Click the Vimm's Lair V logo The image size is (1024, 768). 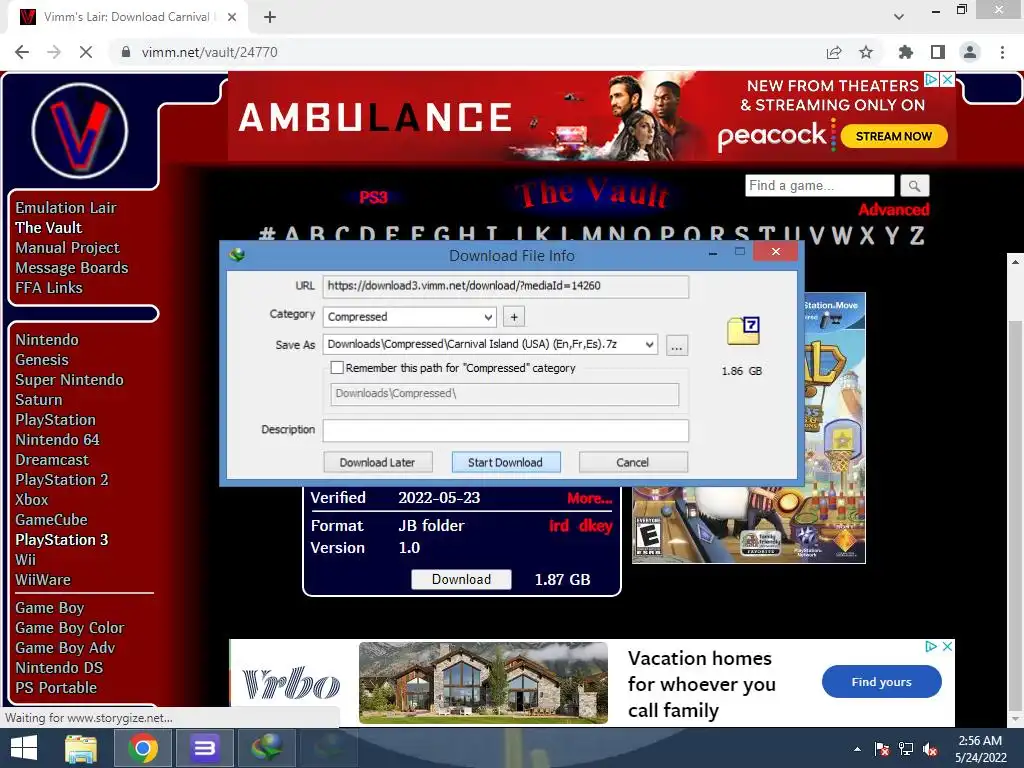(80, 130)
